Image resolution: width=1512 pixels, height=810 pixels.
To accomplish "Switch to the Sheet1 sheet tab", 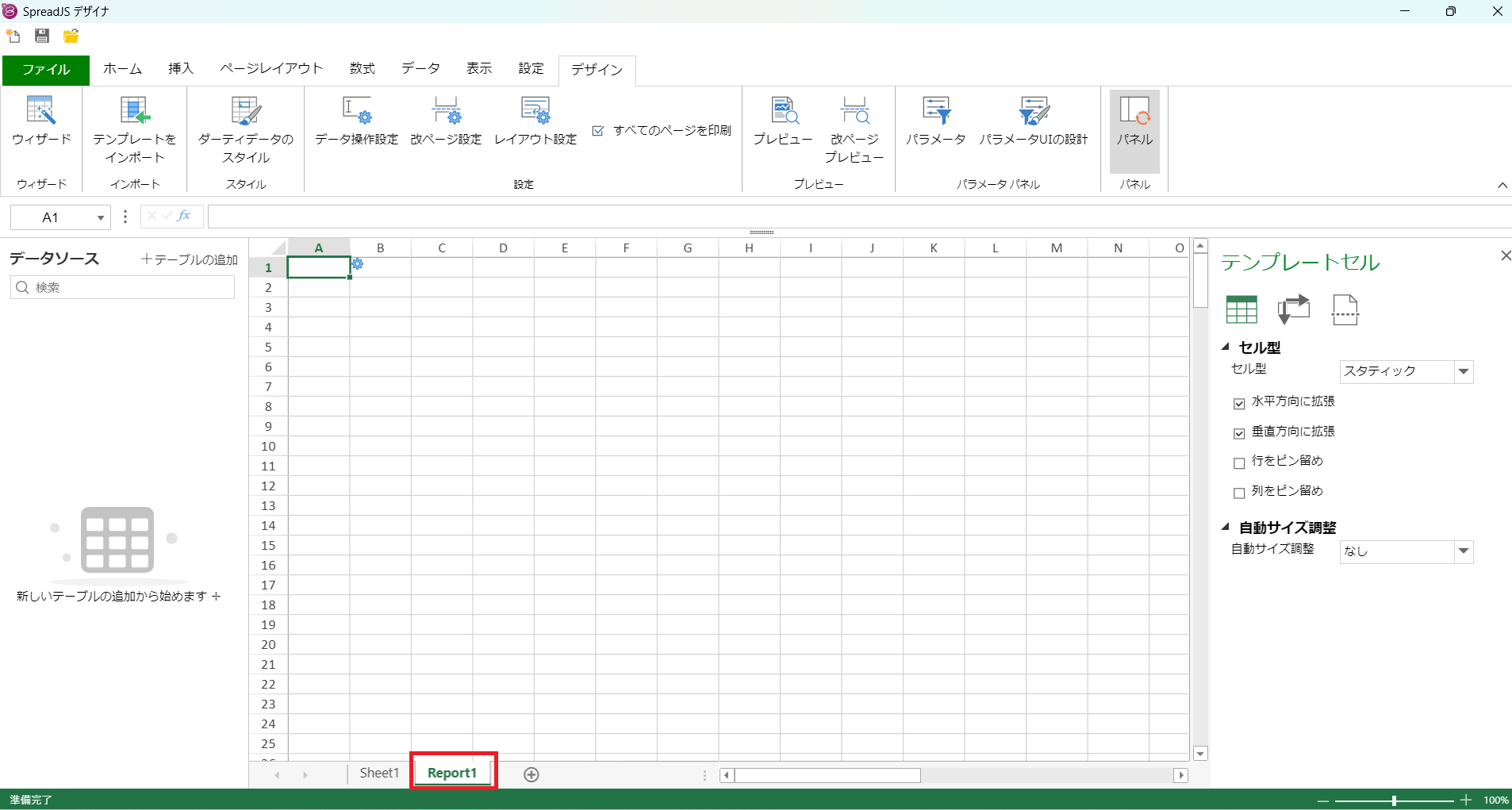I will tap(379, 773).
